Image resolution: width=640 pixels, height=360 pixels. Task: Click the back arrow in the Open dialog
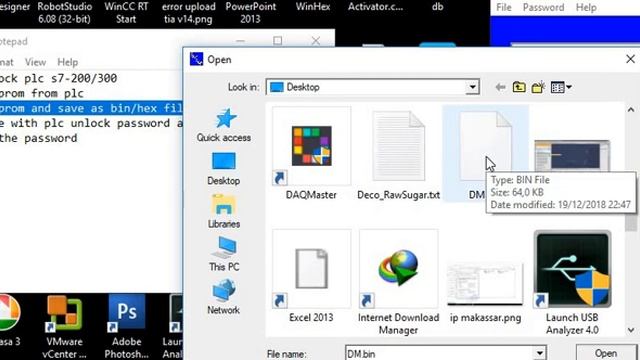pyautogui.click(x=500, y=87)
